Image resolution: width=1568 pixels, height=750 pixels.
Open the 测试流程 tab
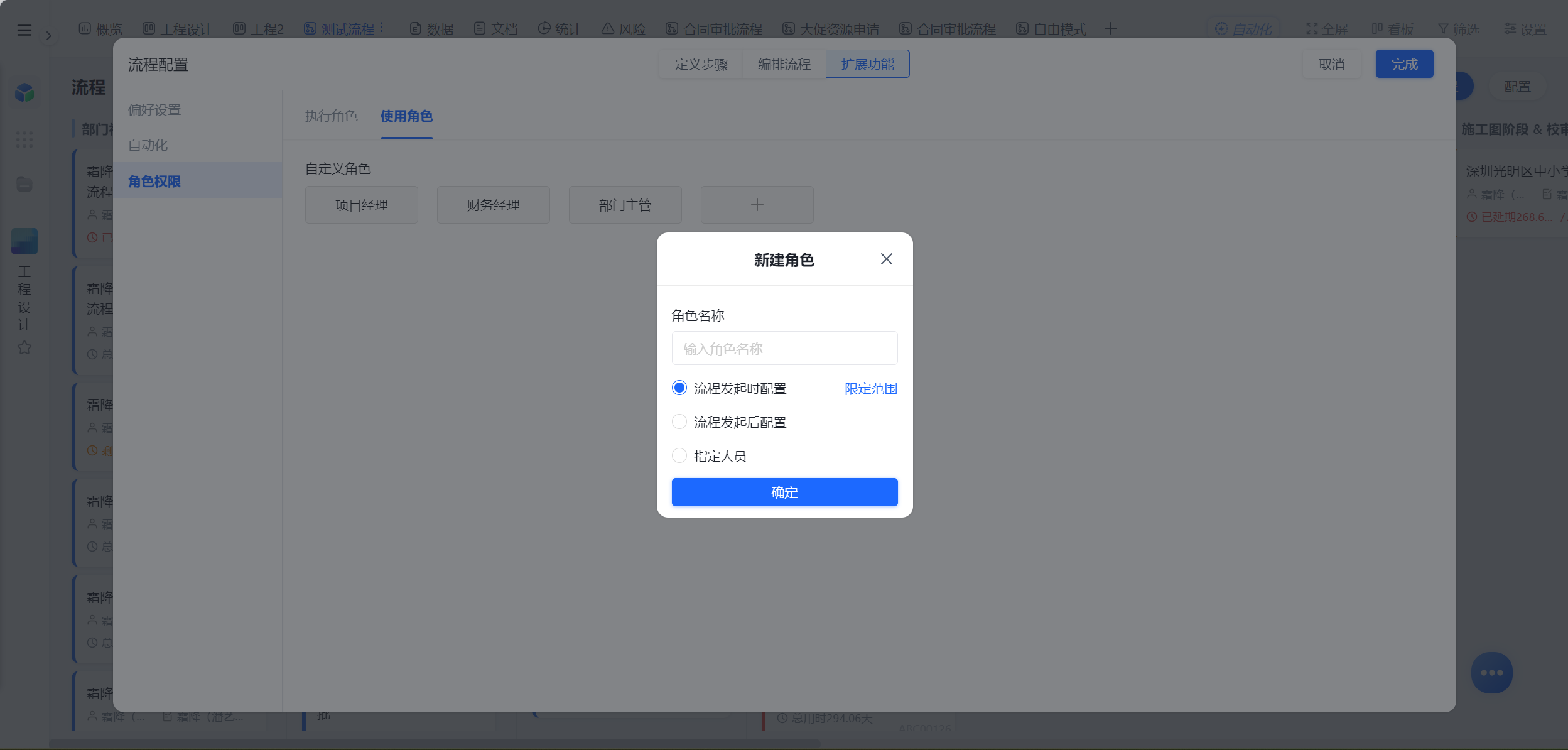[339, 29]
